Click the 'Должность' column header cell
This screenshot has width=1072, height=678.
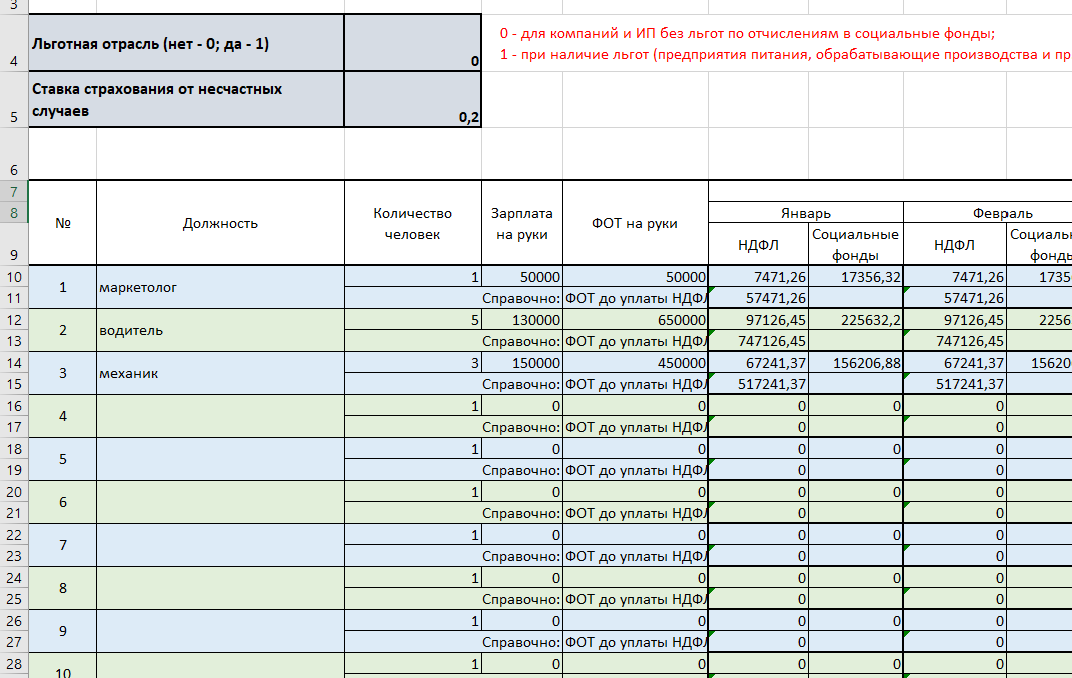(220, 223)
